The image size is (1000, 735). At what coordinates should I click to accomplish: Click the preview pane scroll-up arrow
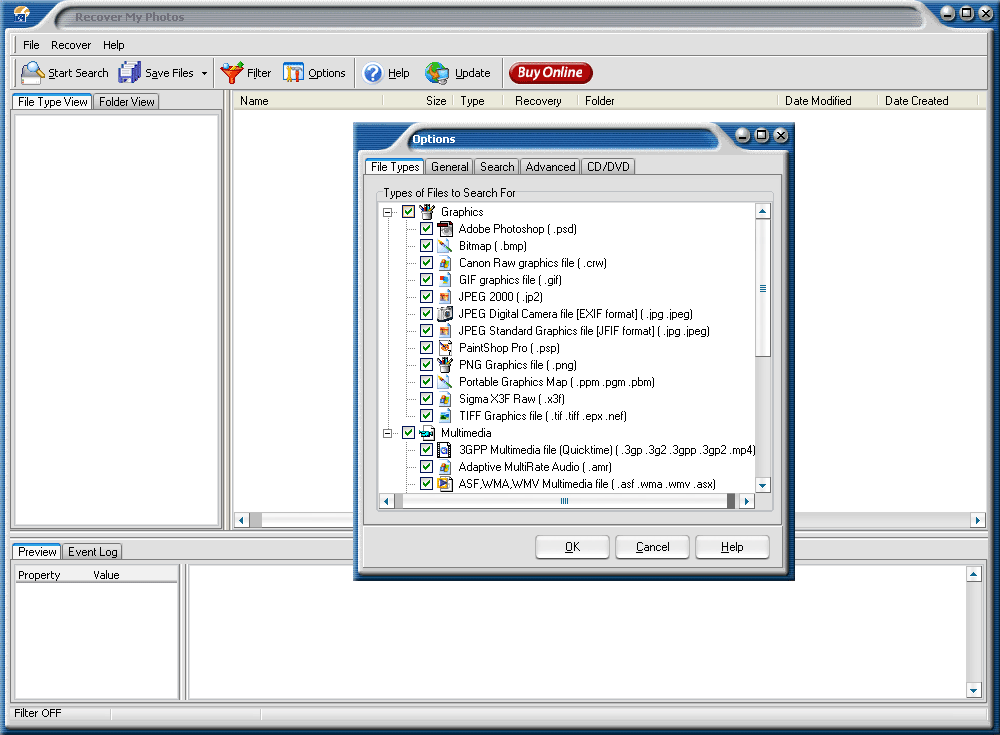973,575
